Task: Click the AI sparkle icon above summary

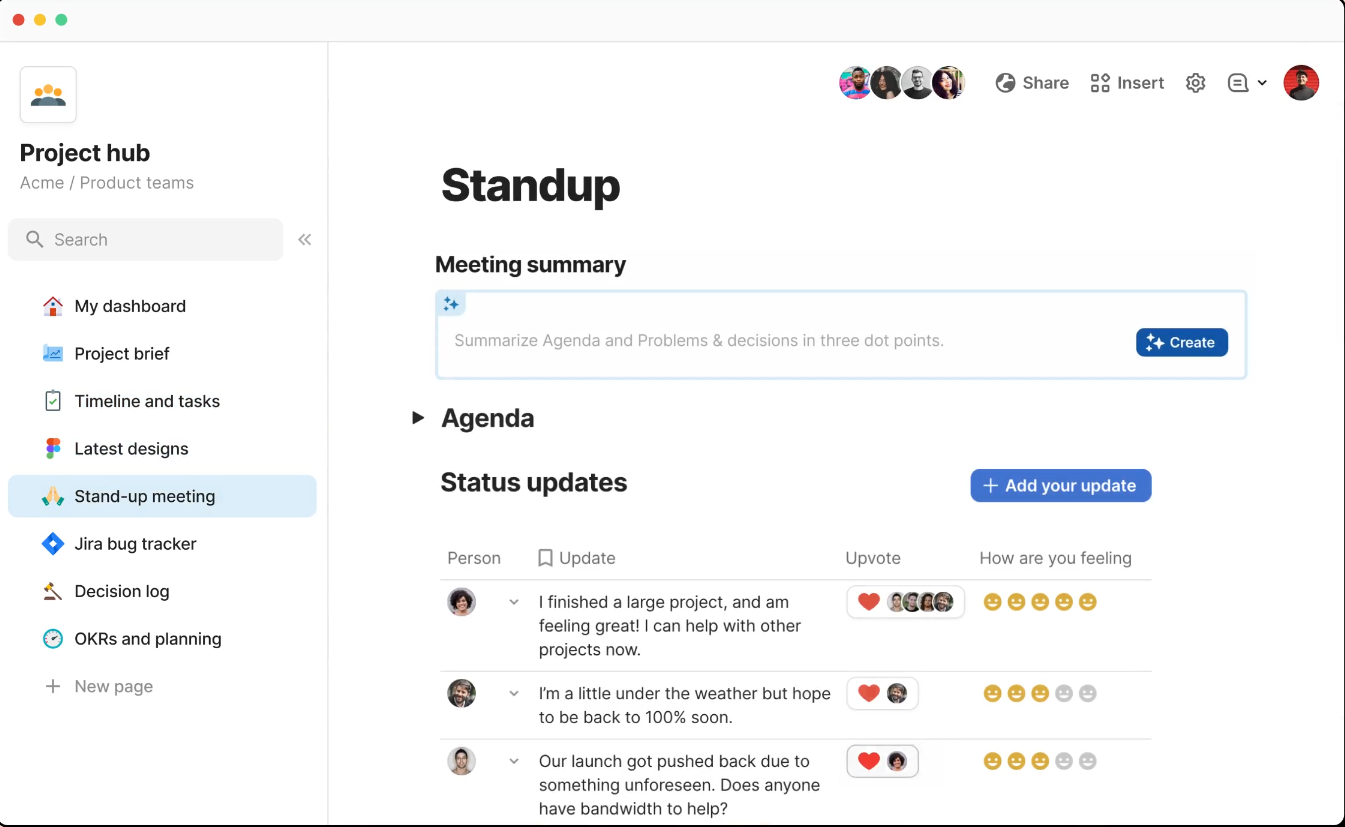Action: click(451, 304)
